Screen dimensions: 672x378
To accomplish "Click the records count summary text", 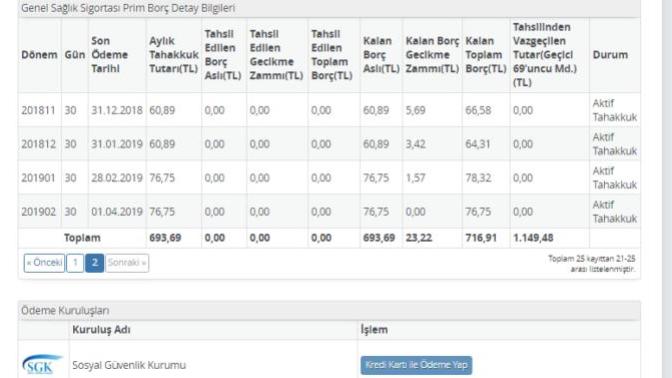I will pos(592,264).
